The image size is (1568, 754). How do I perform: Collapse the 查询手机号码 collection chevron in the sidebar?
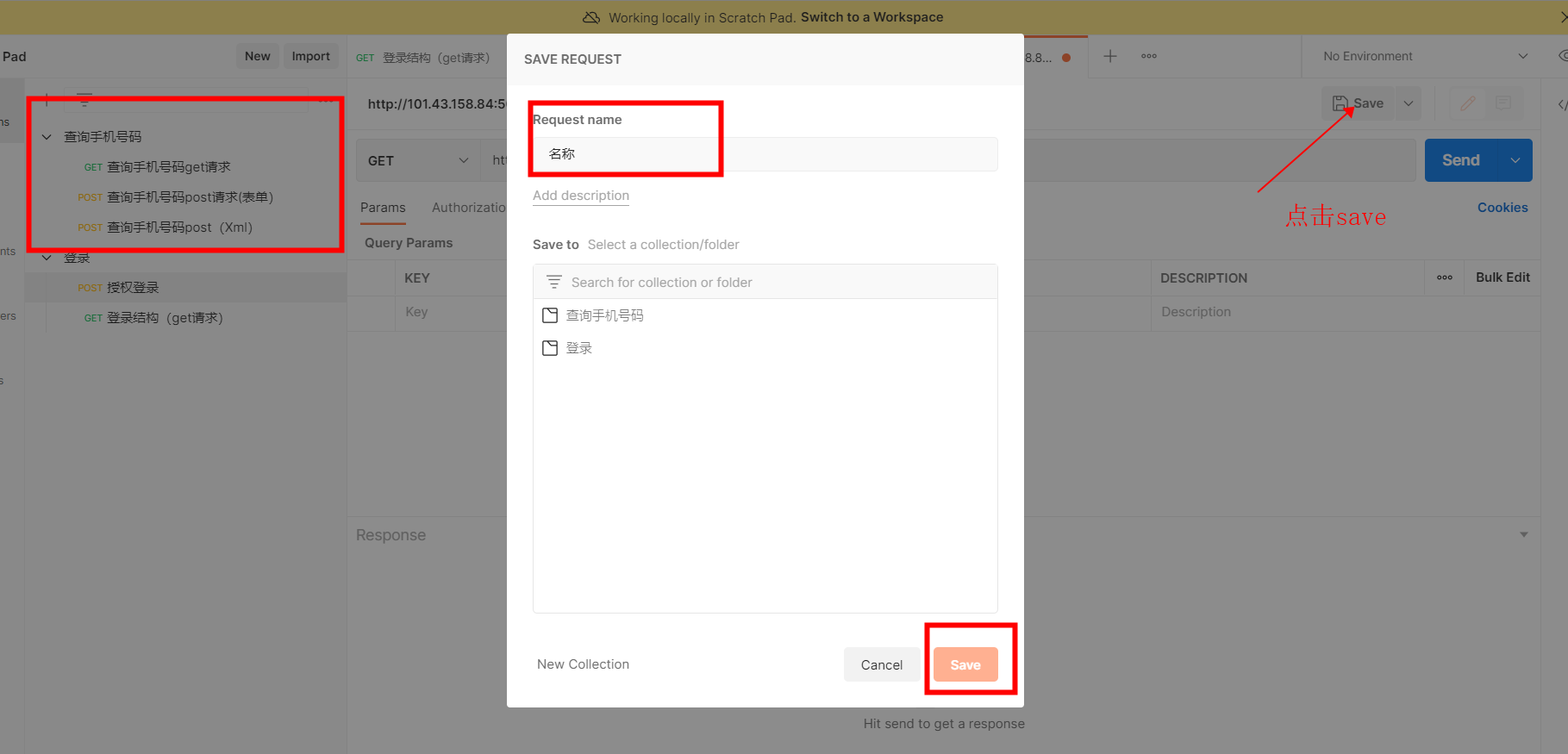47,137
